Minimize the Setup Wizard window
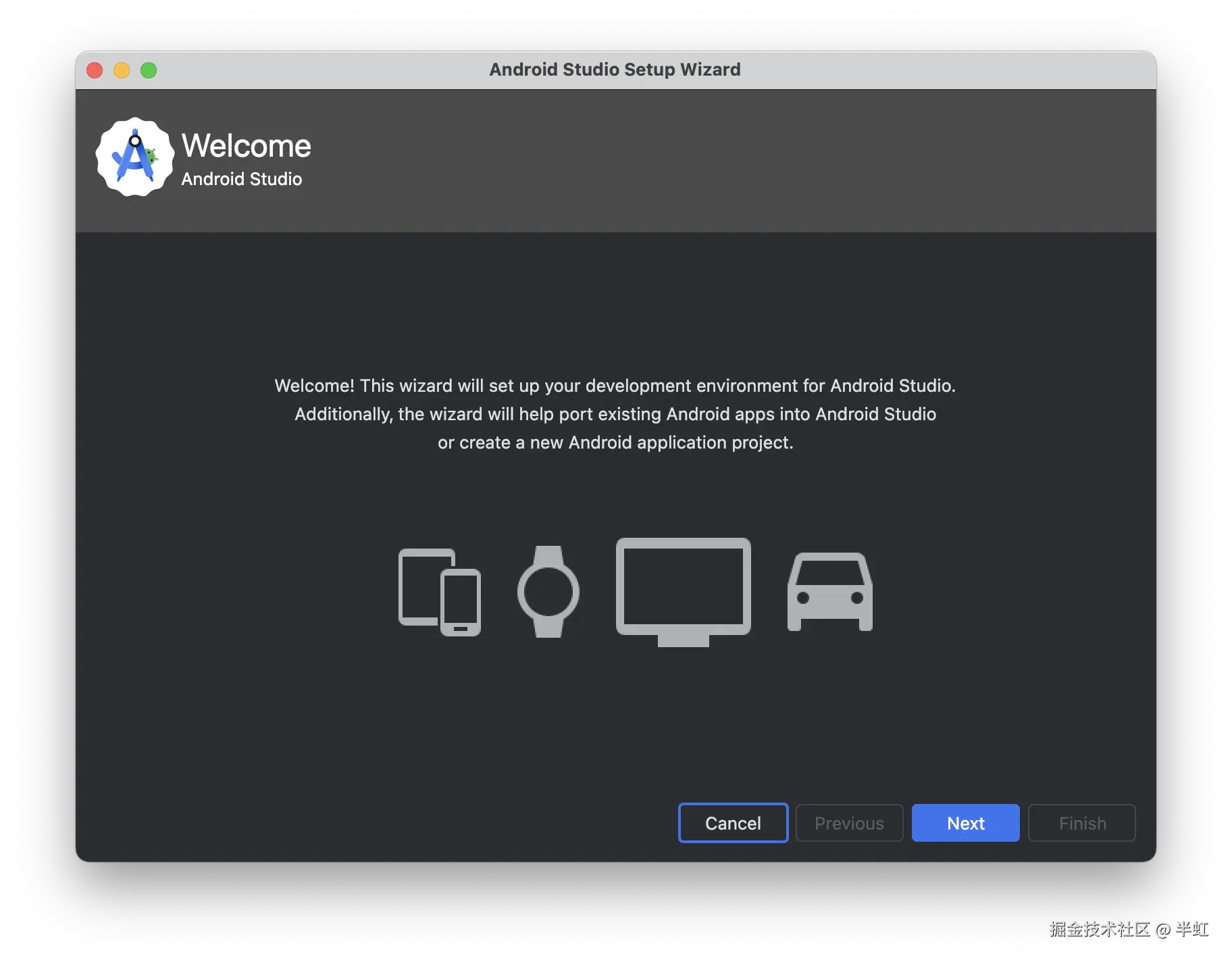Screen dimensions: 1232x962 (x=122, y=70)
